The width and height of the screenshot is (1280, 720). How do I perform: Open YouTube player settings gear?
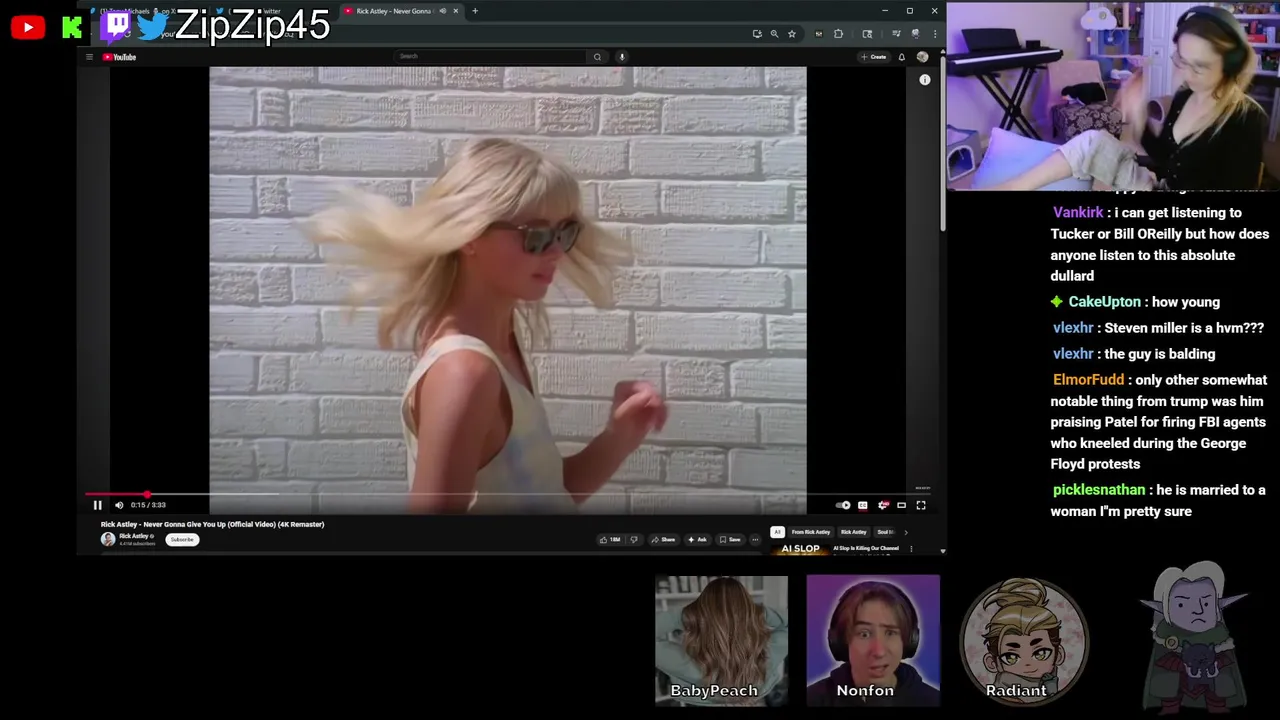882,505
